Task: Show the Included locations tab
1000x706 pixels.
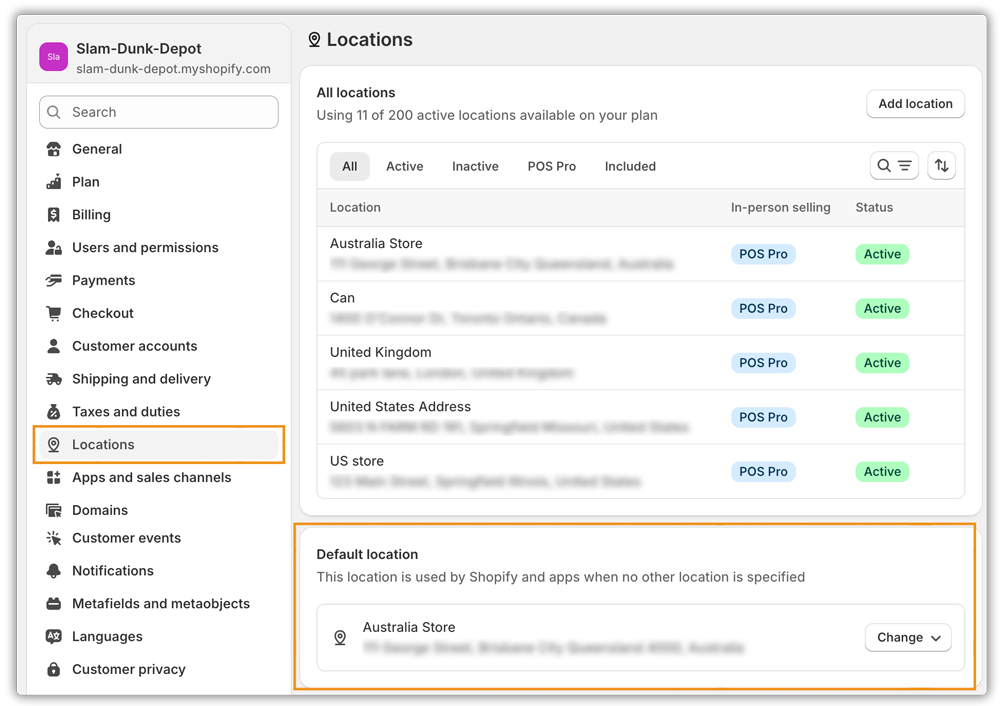Action: click(630, 167)
